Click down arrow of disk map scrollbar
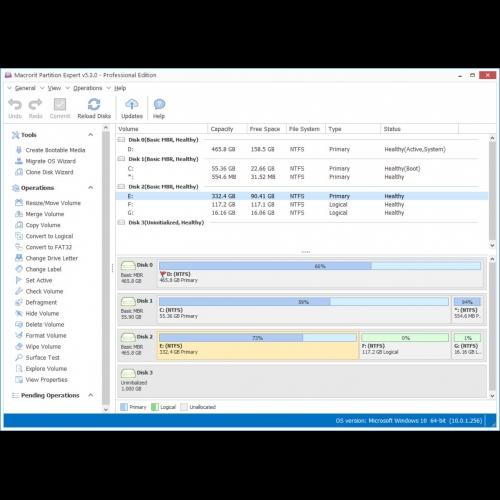 [492, 396]
